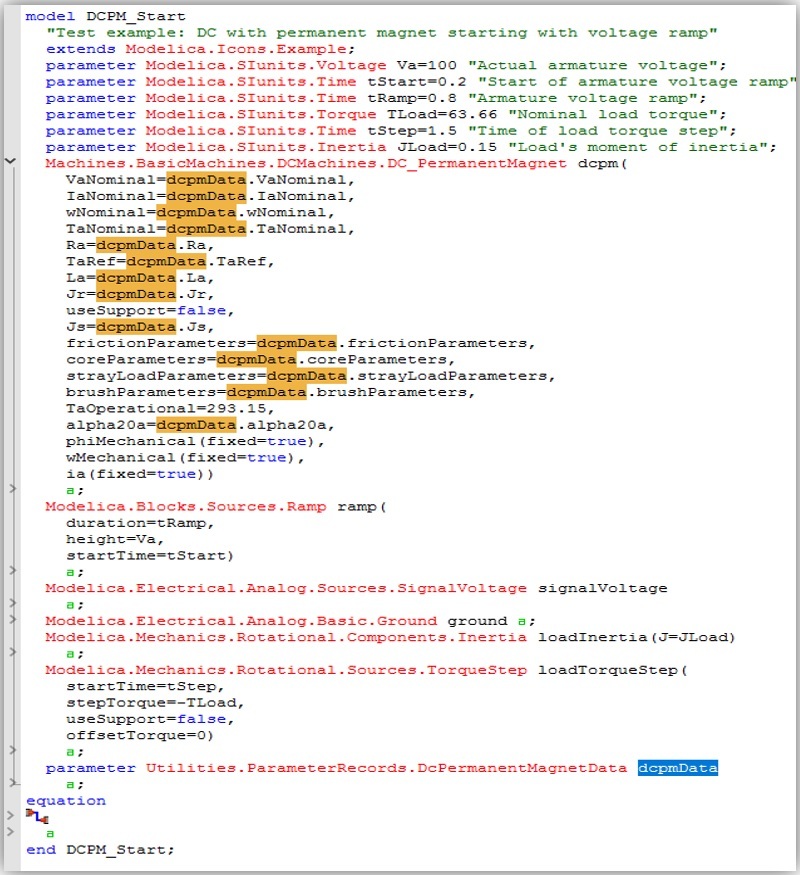Image resolution: width=800 pixels, height=875 pixels.
Task: Click the TorqueStep class type reference
Action: (286, 670)
